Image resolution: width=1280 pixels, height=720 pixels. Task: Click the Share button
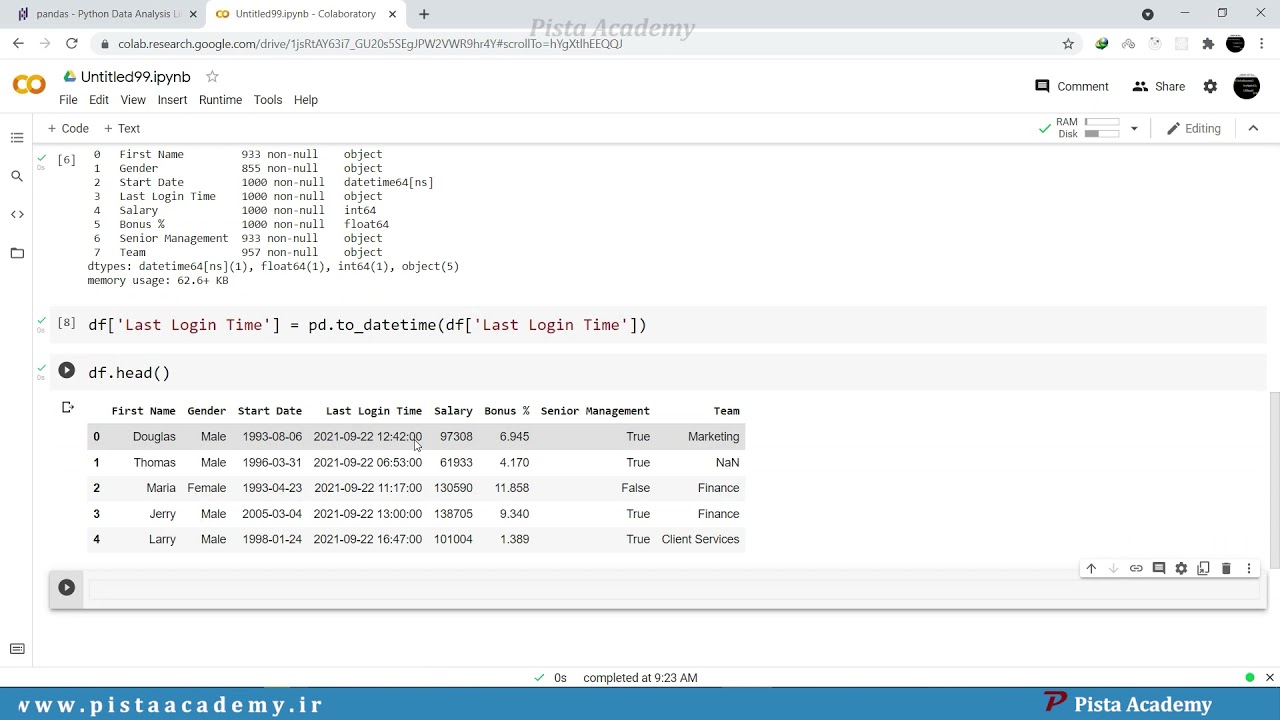[x=1158, y=87]
